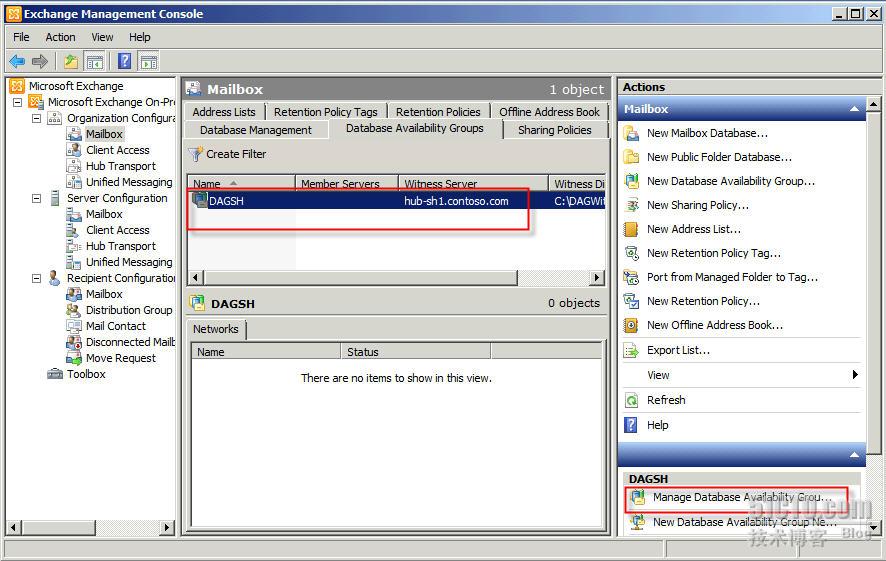Screen dimensions: 886x561
Task: Switch to the Sharing Policies tab
Action: click(555, 130)
